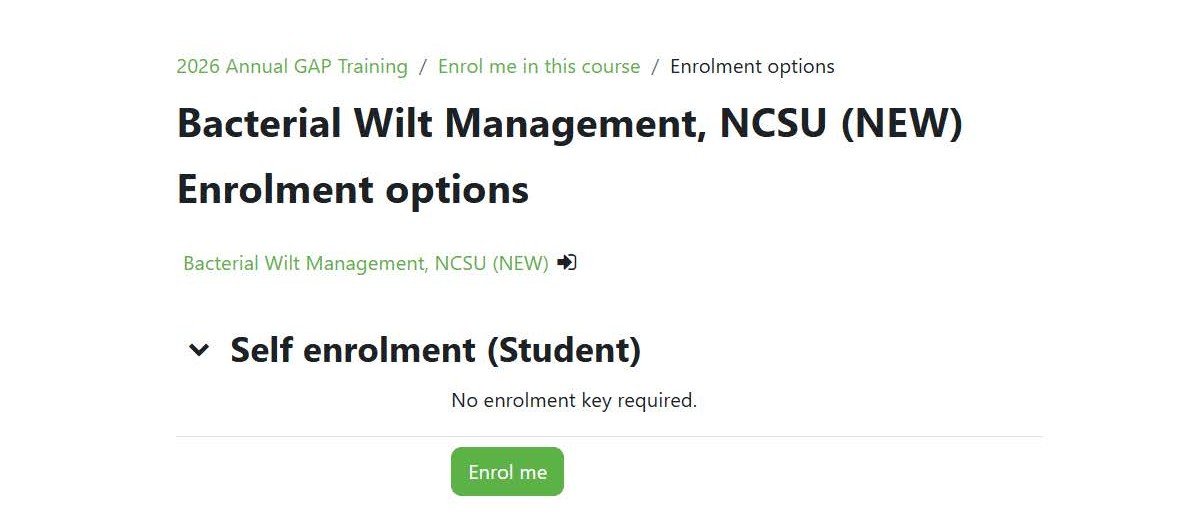
Task: Go to Enrol me in this course breadcrumb
Action: coord(539,67)
